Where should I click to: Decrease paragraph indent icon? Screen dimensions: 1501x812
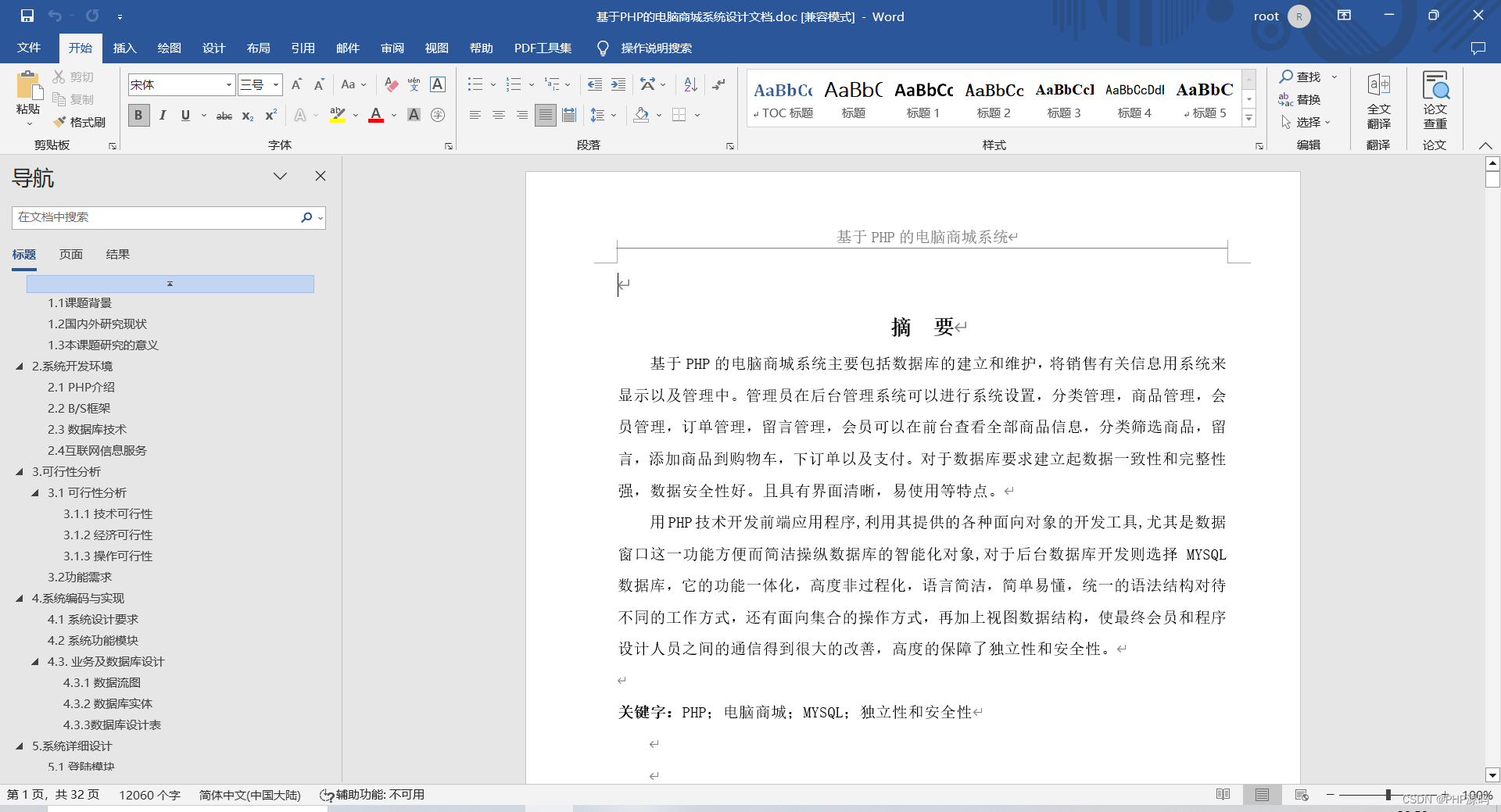595,84
